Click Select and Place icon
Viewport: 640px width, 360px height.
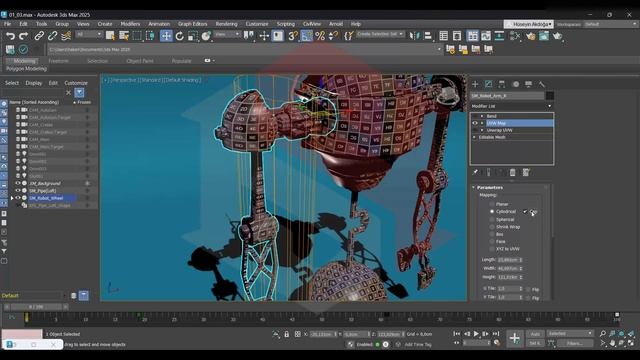tap(206, 36)
